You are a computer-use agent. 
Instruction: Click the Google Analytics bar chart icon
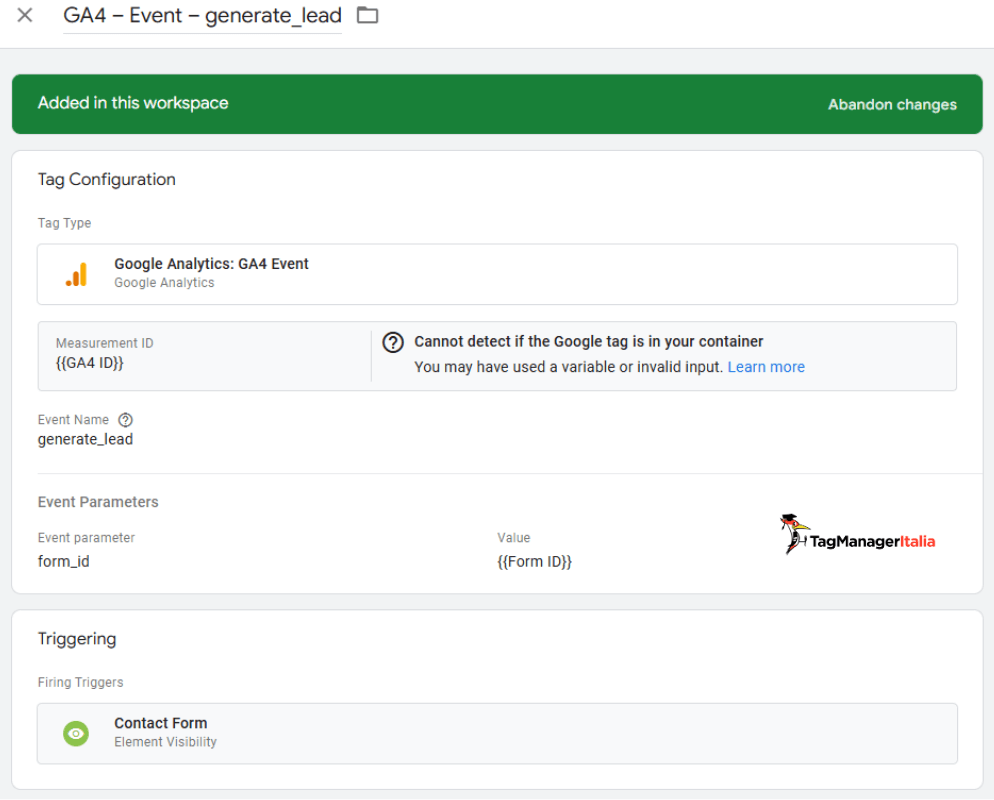[76, 274]
